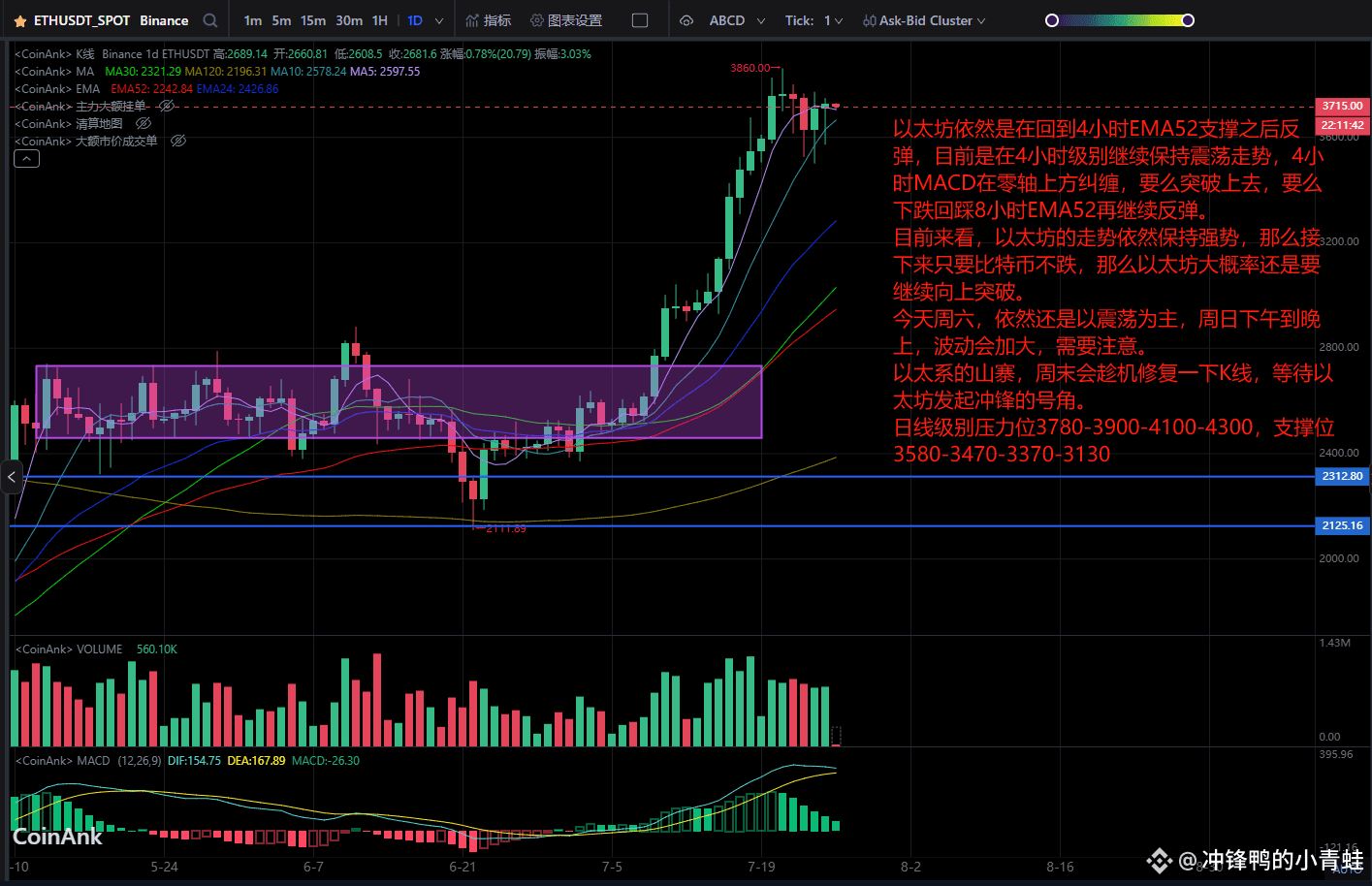This screenshot has height=886, width=1372.
Task: Click the DIF:154.75 MACD value
Action: pyautogui.click(x=194, y=761)
